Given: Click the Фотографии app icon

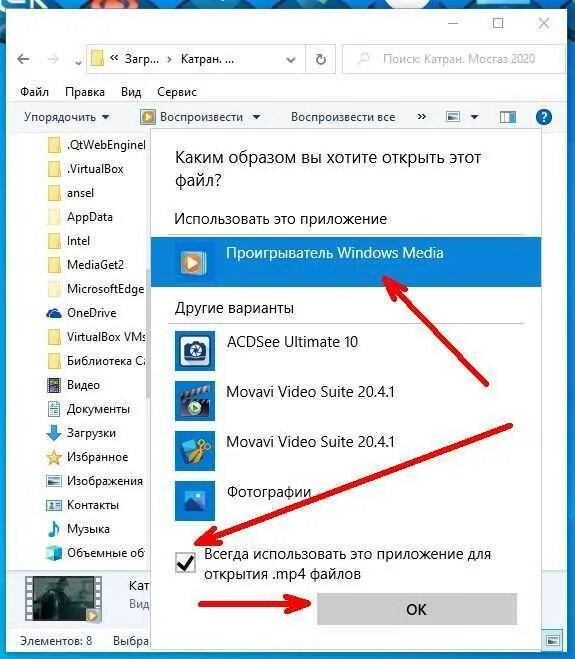Looking at the screenshot, I should coord(195,501).
